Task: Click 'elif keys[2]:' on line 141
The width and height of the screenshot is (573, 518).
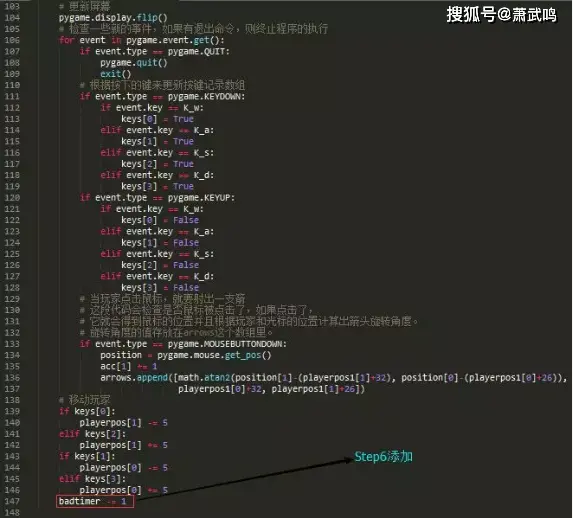Action: 92,434
